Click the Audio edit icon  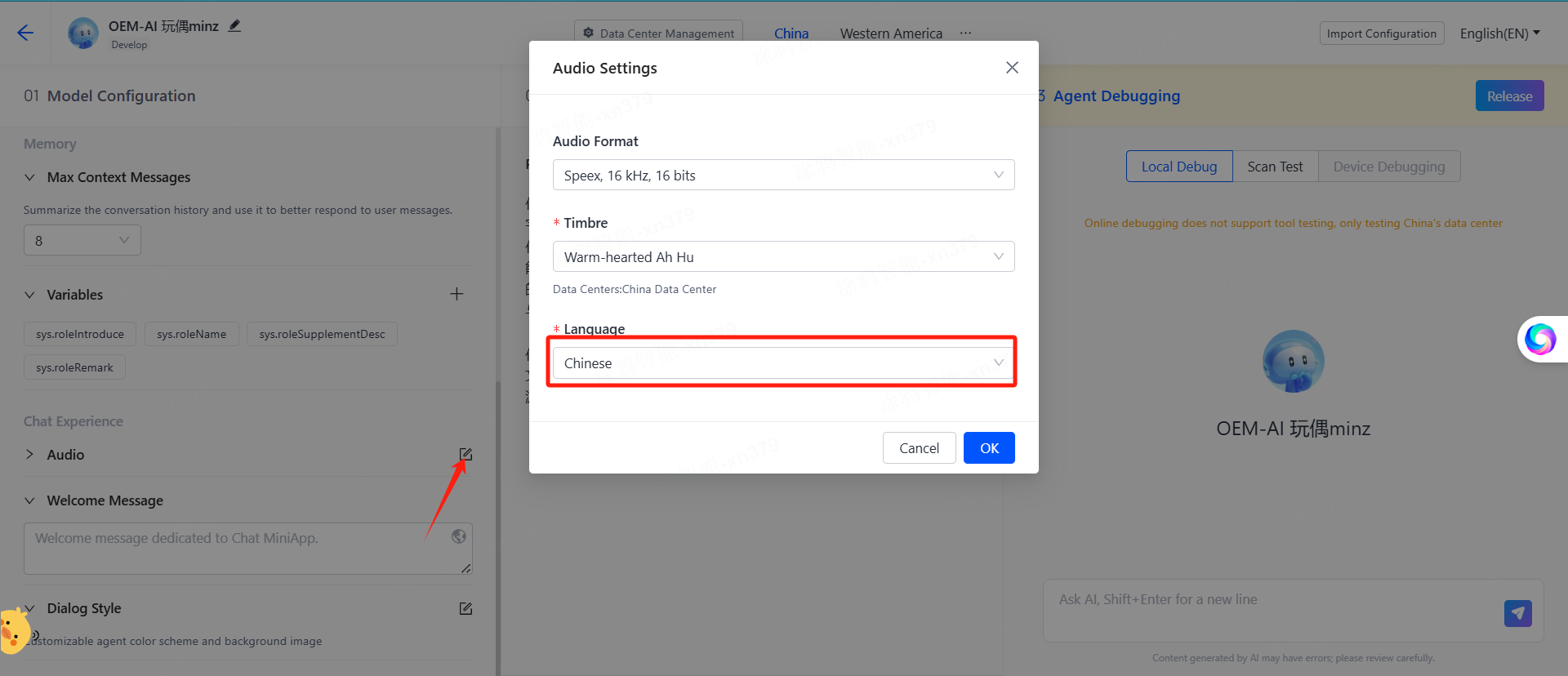465,455
